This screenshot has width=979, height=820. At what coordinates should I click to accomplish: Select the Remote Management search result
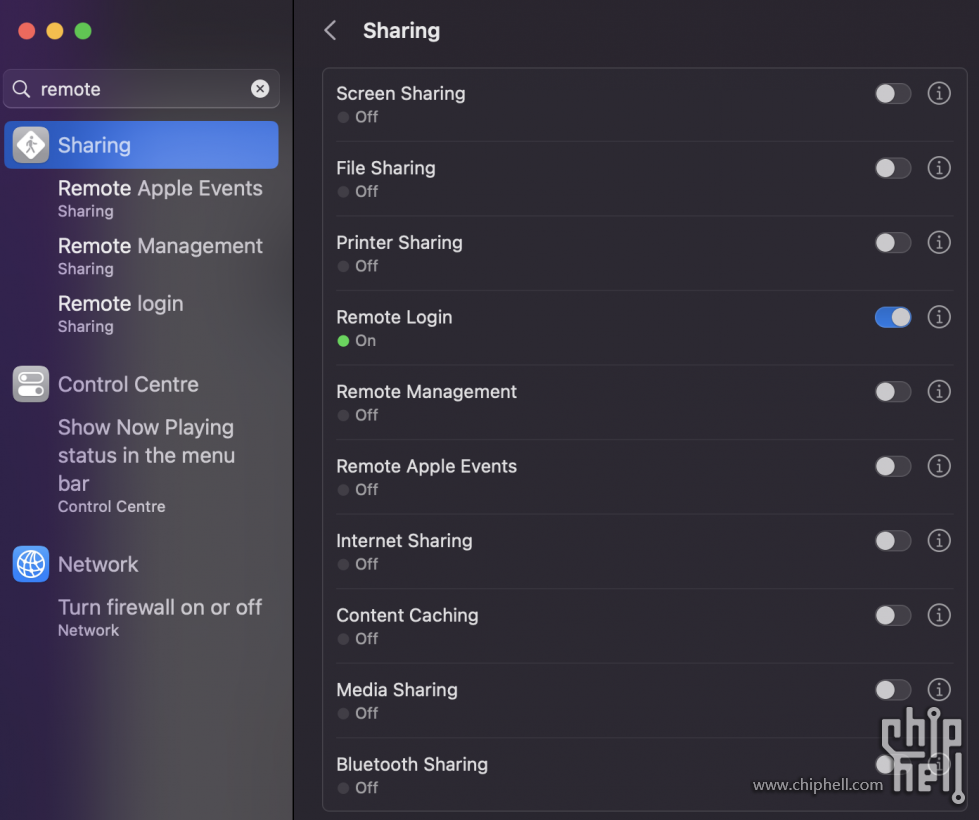(x=160, y=246)
